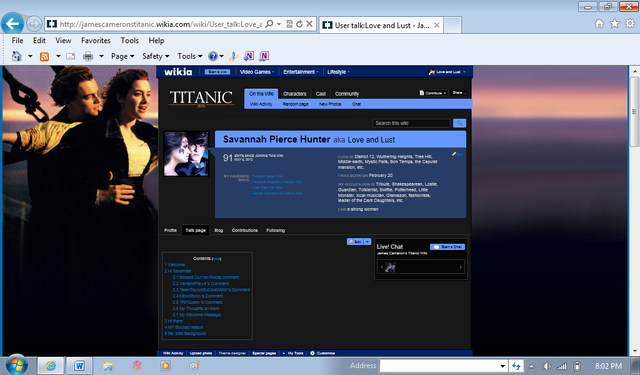
Task: Click the RSS feeds icon
Action: point(44,56)
